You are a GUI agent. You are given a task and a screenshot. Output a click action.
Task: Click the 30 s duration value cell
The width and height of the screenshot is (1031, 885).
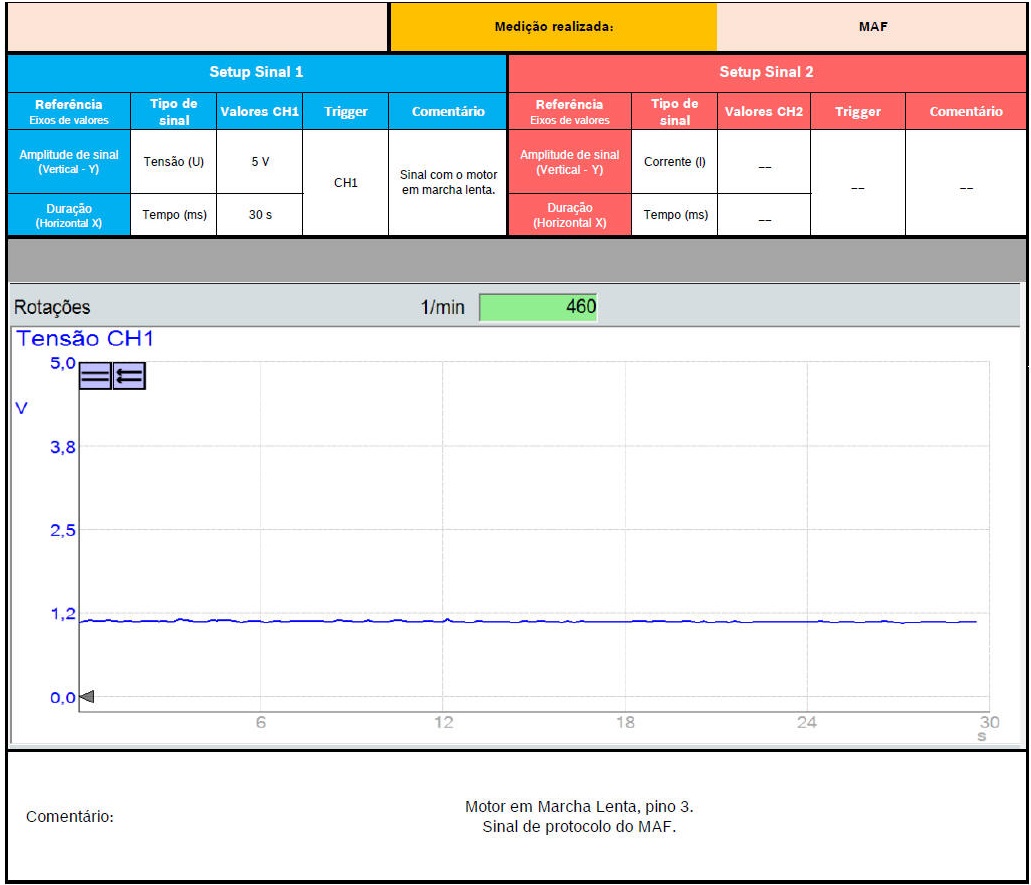coord(259,215)
